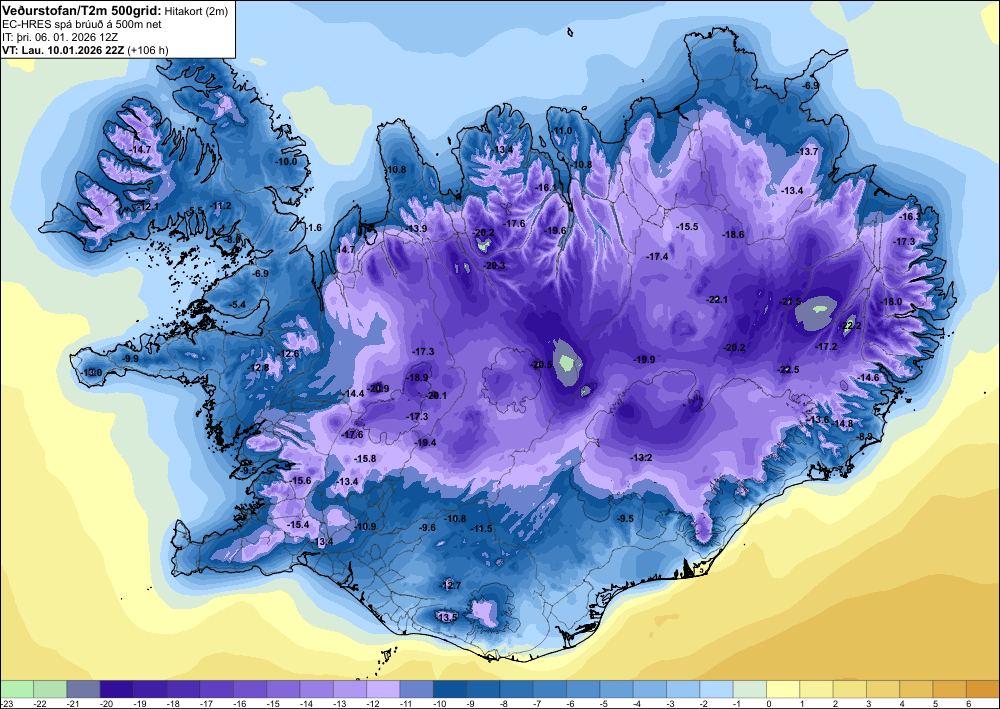Image resolution: width=1000 pixels, height=709 pixels.
Task: Click the -12.7 temperature label
Action: pyautogui.click(x=450, y=585)
